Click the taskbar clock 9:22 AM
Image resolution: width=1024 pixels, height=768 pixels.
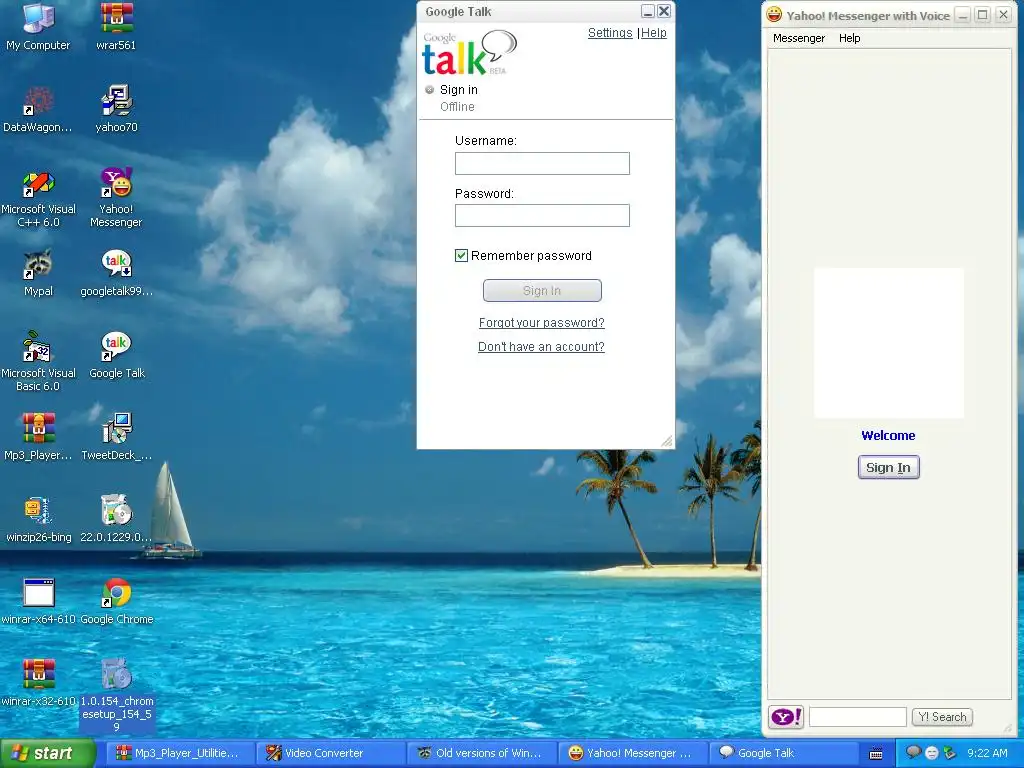[987, 753]
